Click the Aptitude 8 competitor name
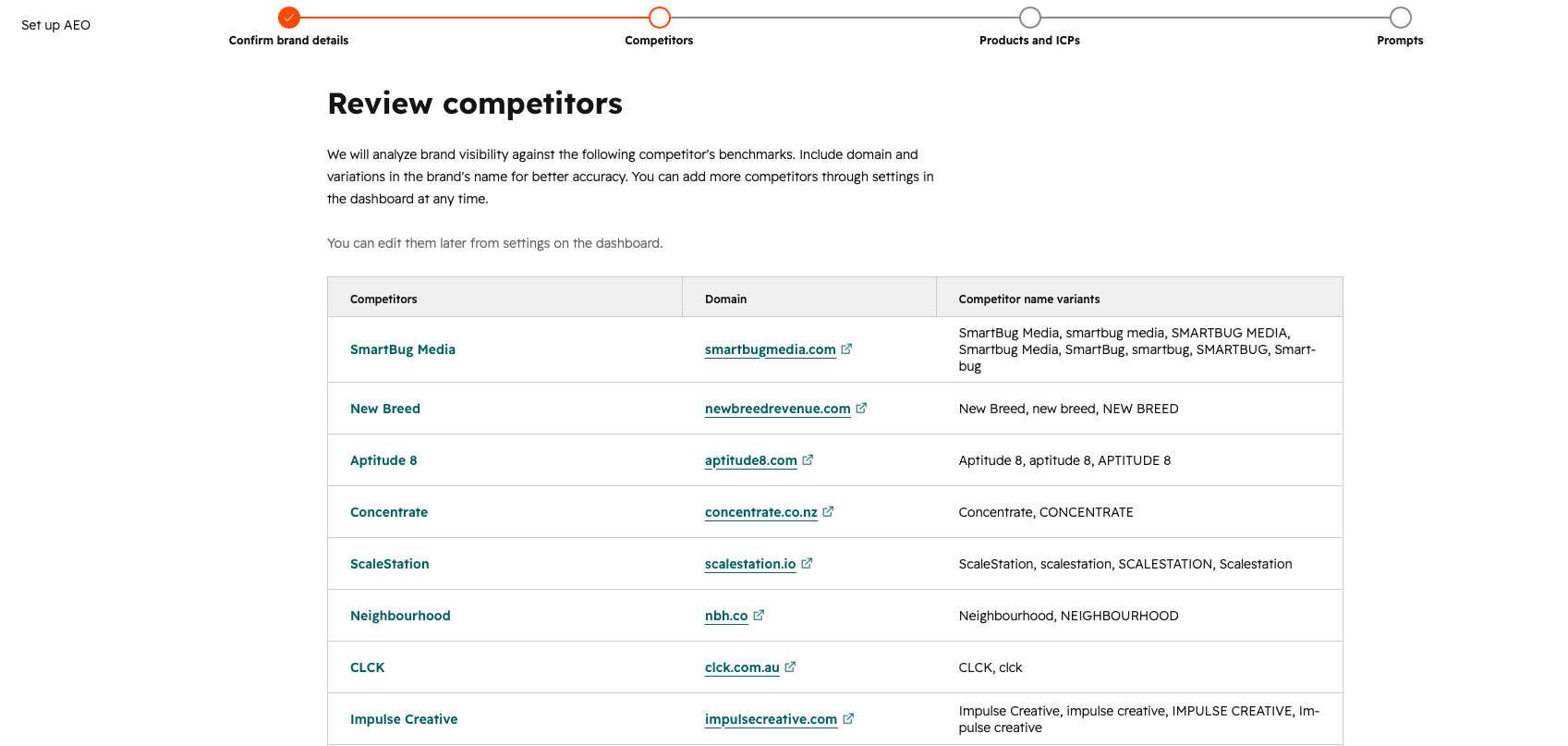The width and height of the screenshot is (1568, 746). [x=383, y=460]
